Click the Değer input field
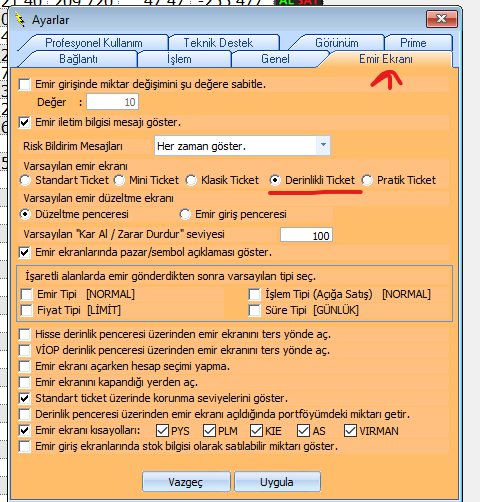The width and height of the screenshot is (480, 502). 112,102
